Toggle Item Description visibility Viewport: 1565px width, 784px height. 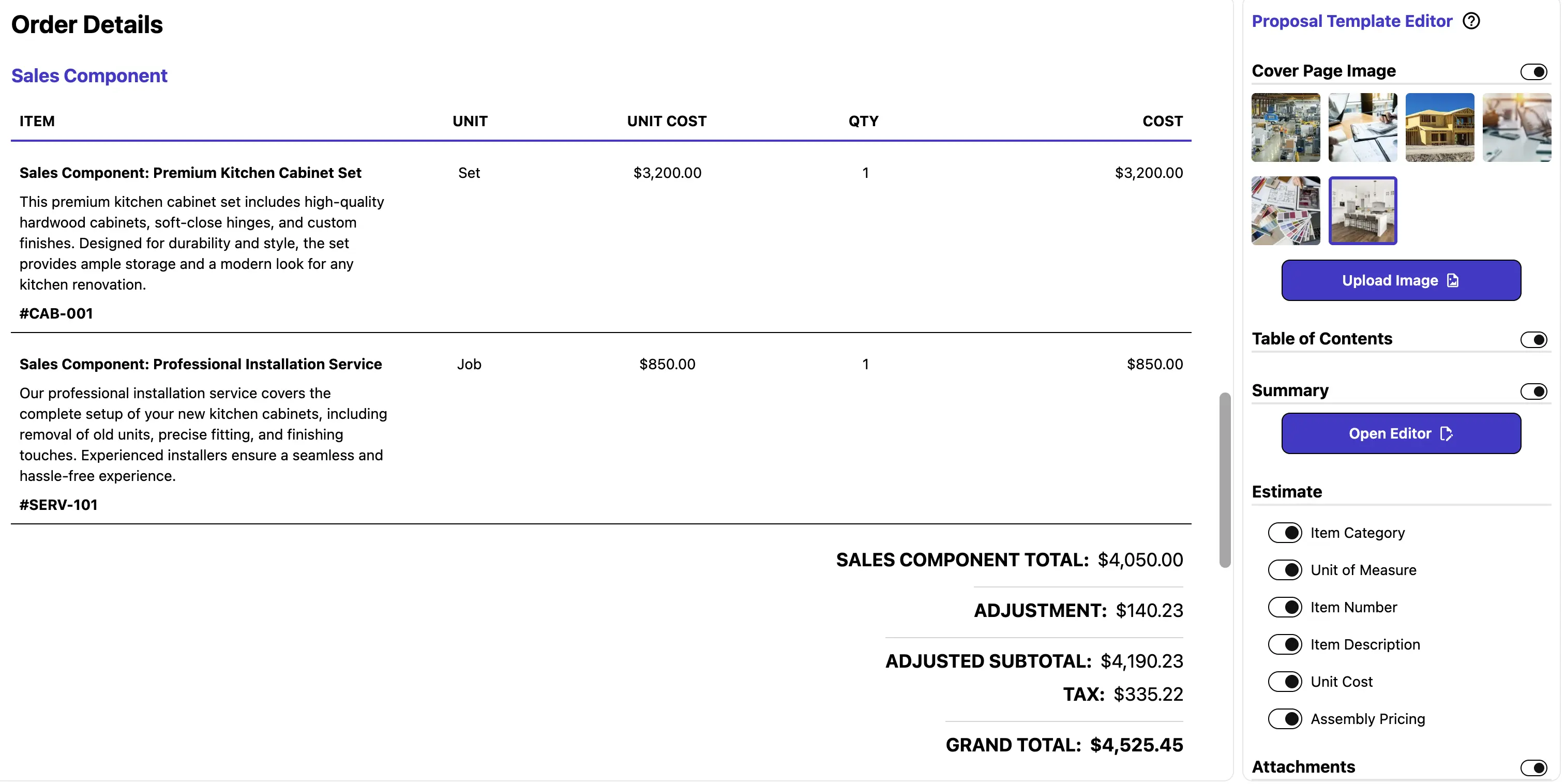1285,644
